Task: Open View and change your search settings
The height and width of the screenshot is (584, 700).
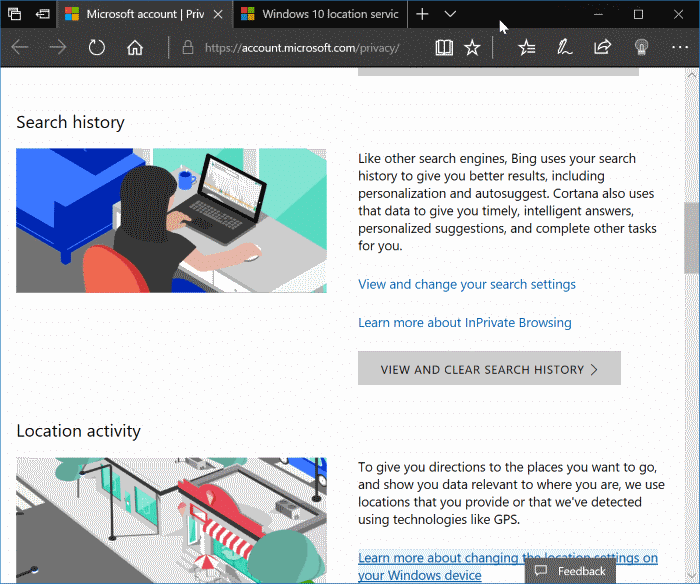Action: click(467, 284)
